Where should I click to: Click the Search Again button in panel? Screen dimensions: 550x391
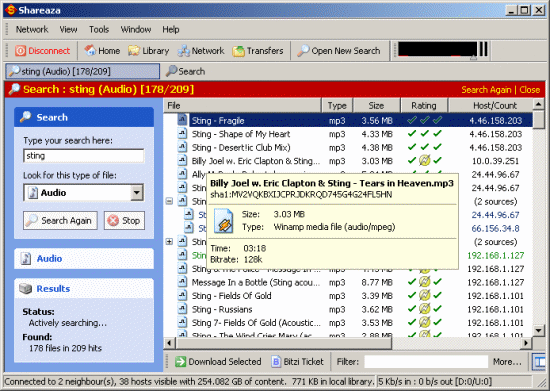(60, 221)
